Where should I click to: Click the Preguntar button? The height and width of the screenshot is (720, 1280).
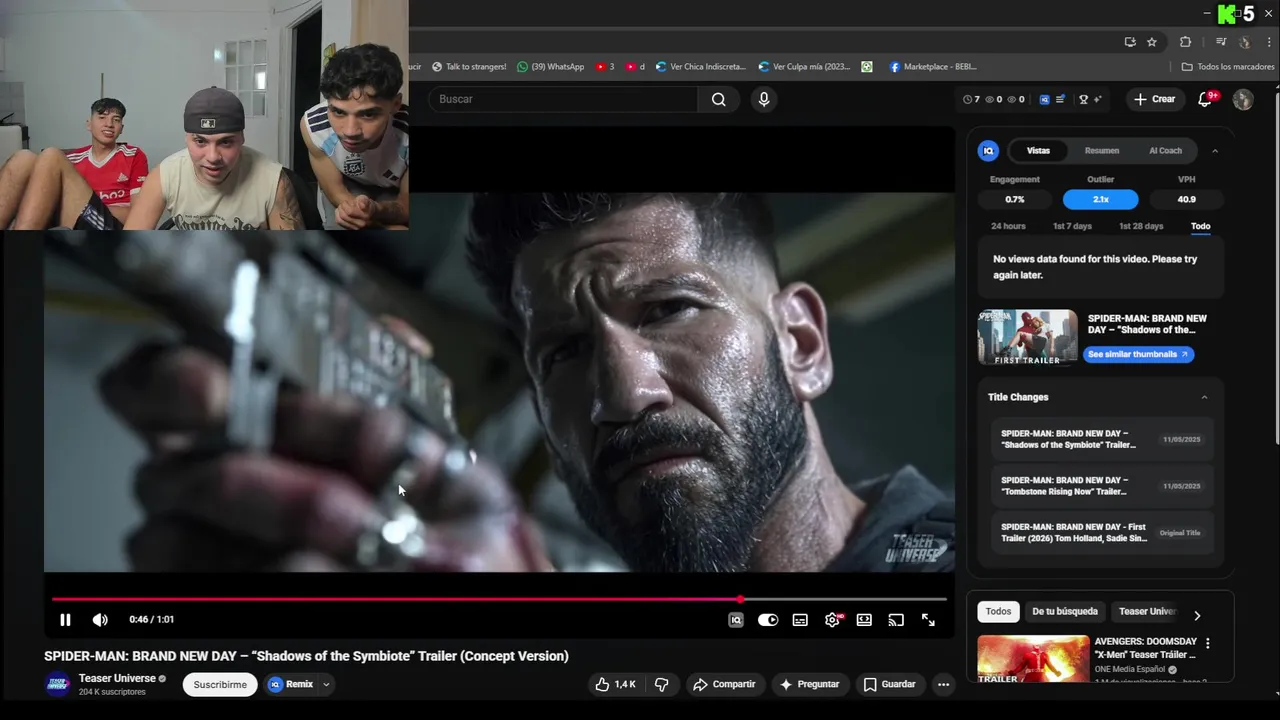tap(810, 684)
